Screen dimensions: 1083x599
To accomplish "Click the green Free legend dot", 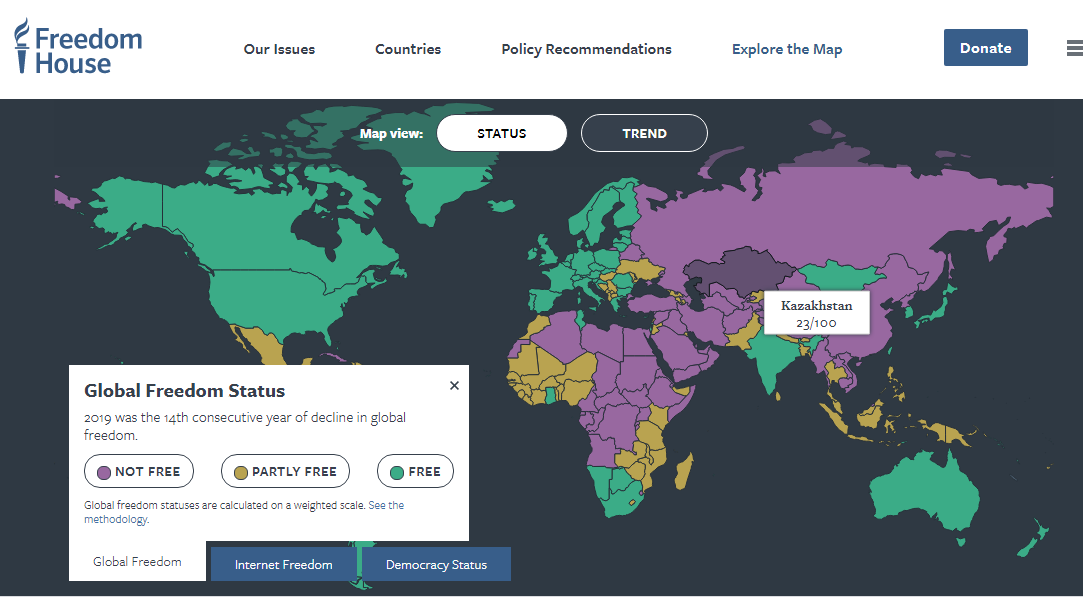I will tap(396, 473).
